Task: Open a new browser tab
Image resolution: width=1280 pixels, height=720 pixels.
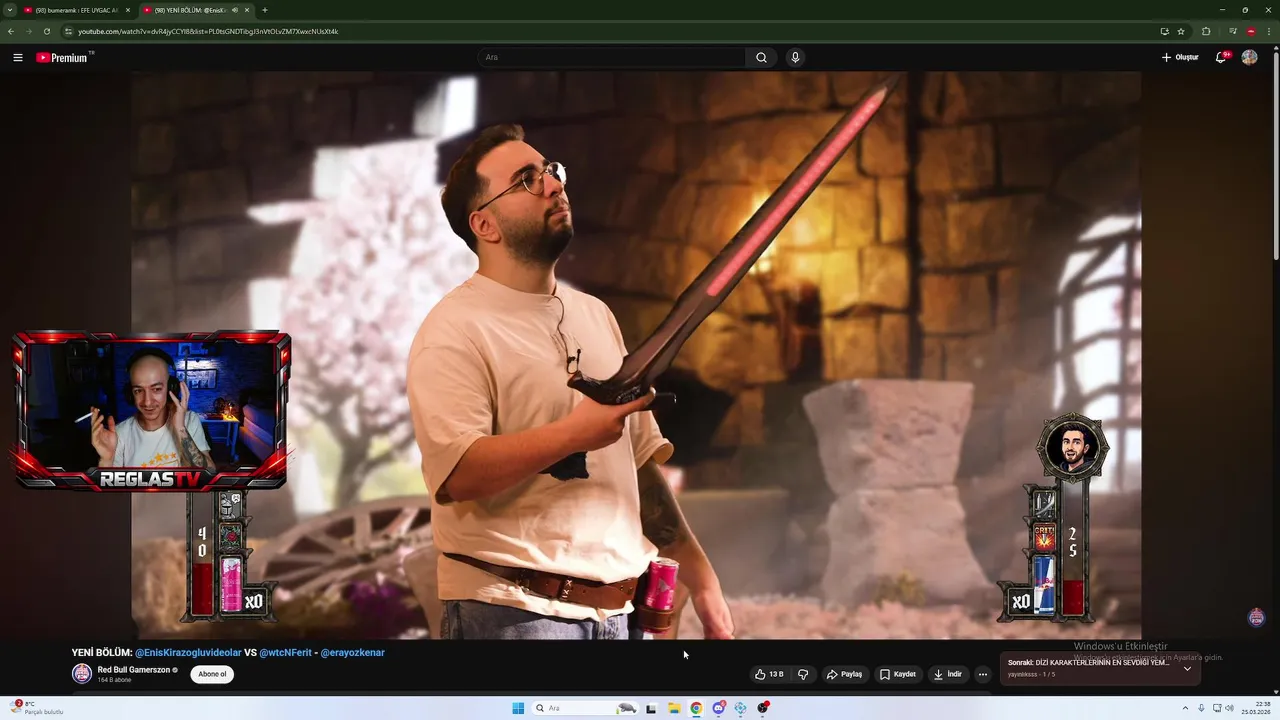Action: point(265,10)
